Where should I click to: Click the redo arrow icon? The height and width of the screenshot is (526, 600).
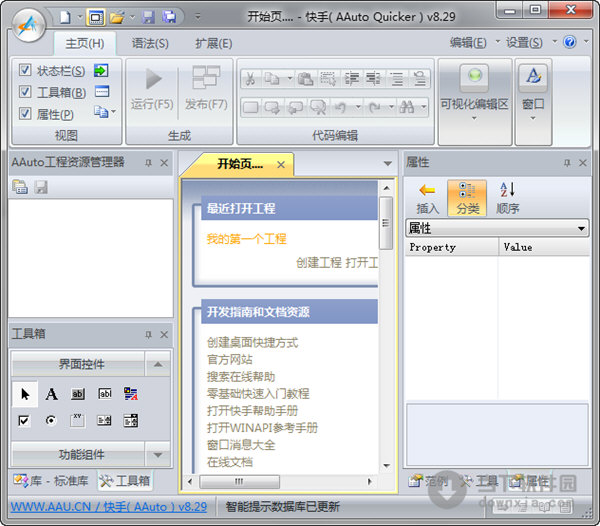pyautogui.click(x=374, y=107)
